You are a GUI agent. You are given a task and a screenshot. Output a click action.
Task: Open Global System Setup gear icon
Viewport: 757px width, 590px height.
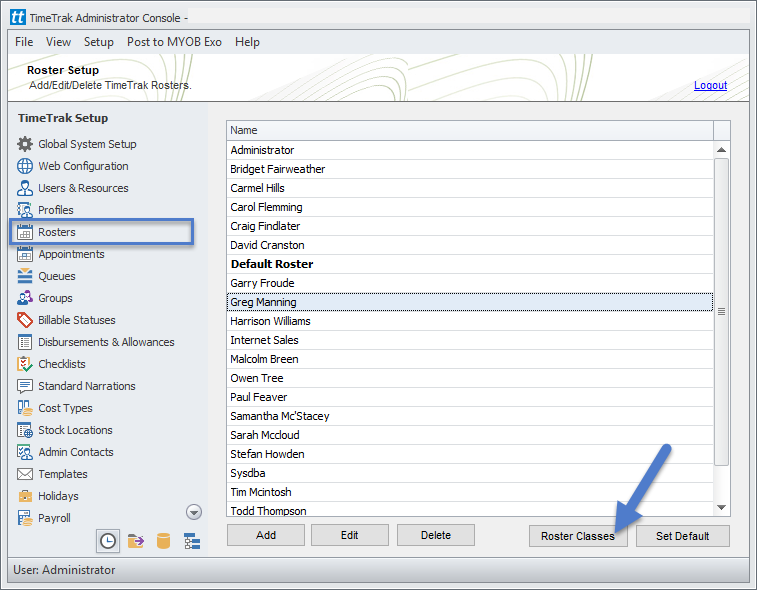[25, 144]
